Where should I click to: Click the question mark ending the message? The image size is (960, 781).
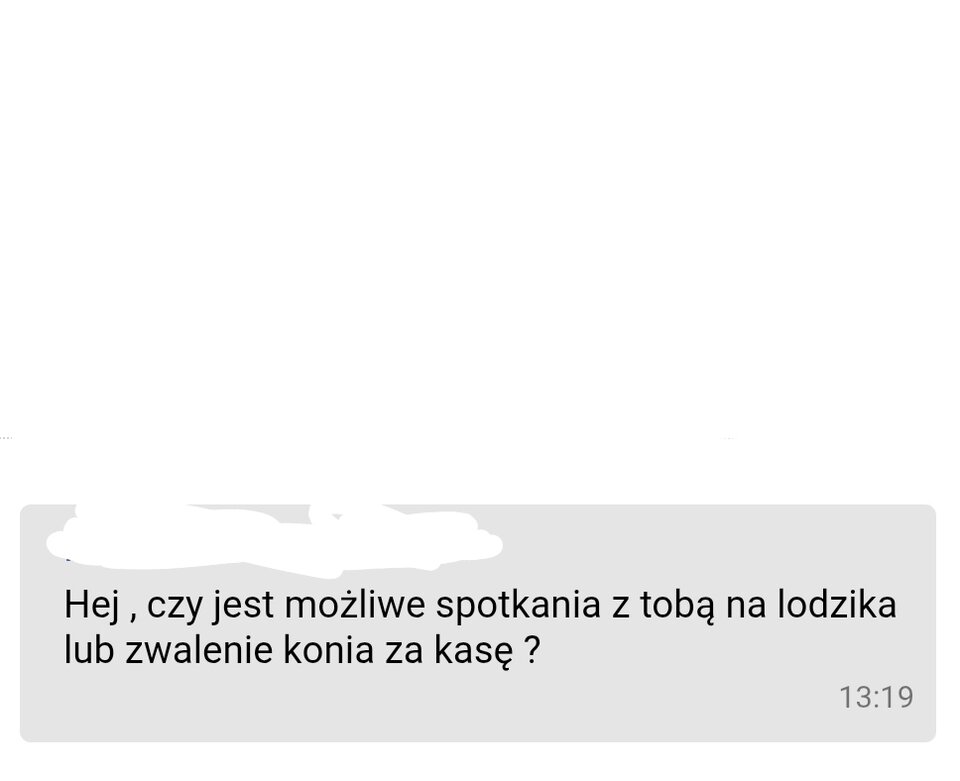point(533,649)
